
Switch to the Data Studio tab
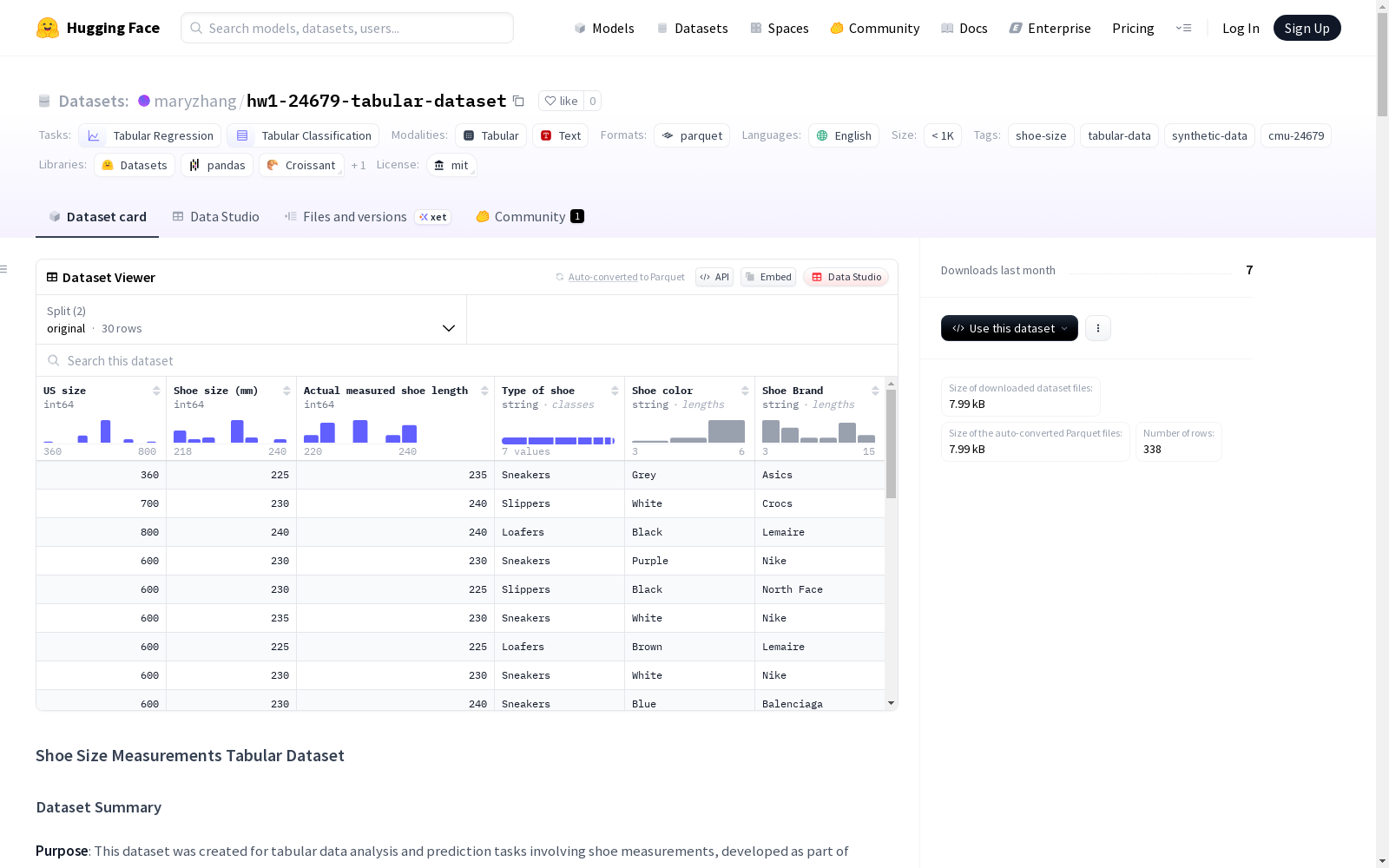pyautogui.click(x=216, y=217)
